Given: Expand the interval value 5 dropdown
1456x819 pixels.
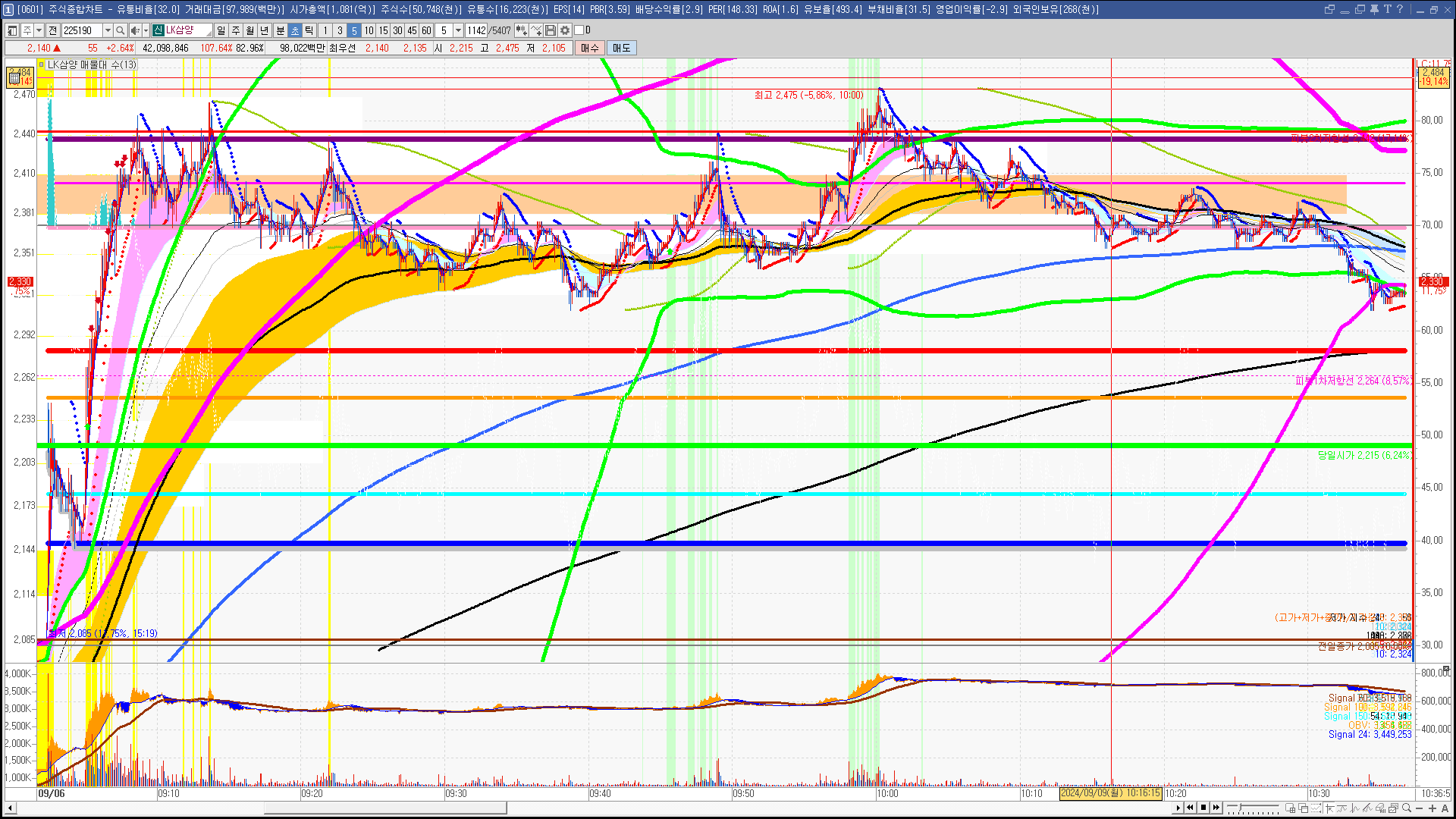Looking at the screenshot, I should tap(458, 30).
